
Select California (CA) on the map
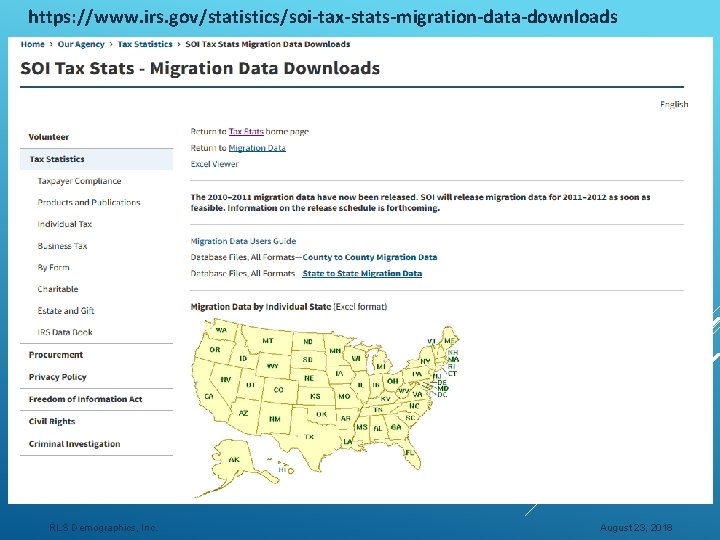coord(209,396)
